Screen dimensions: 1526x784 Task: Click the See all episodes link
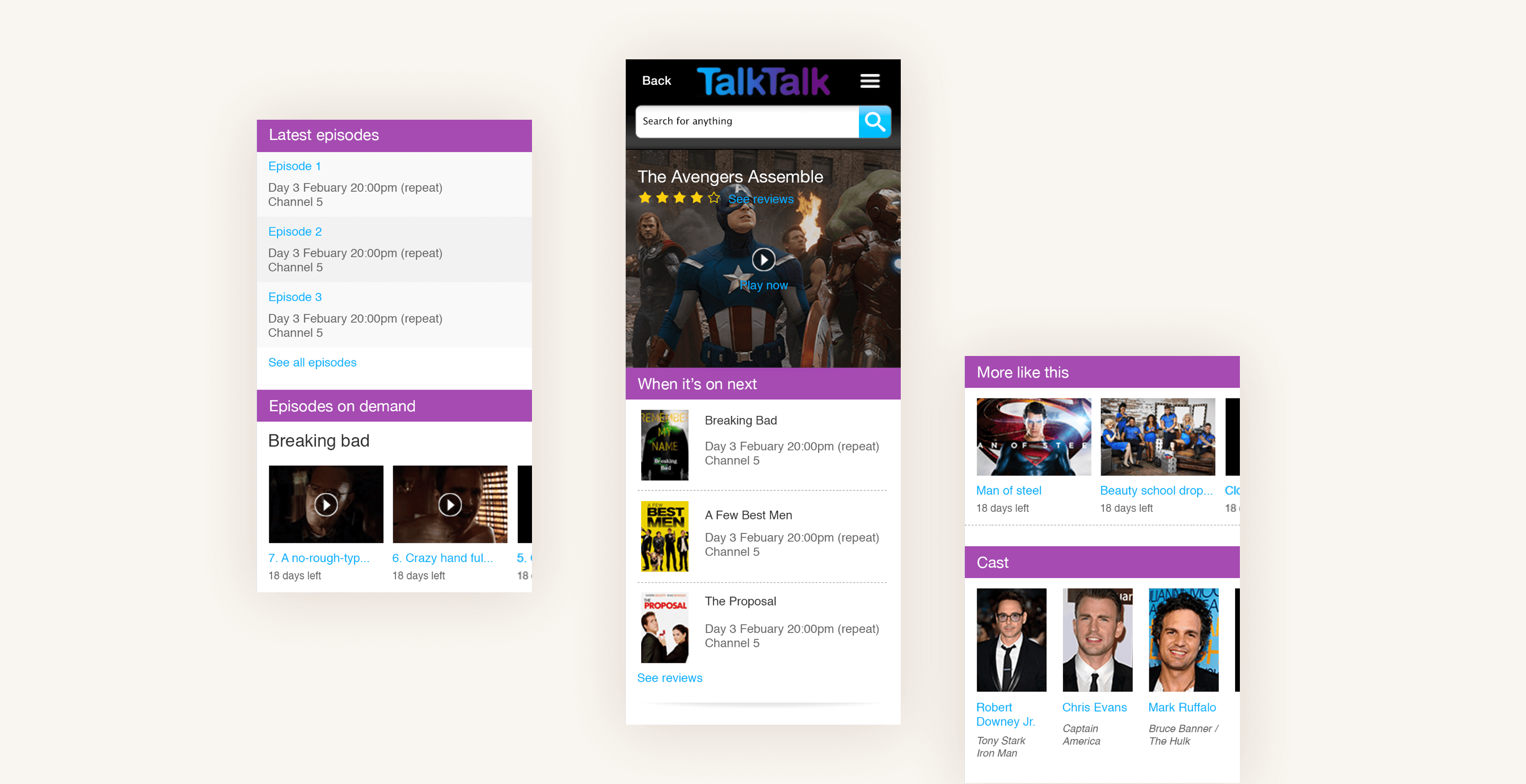point(311,362)
